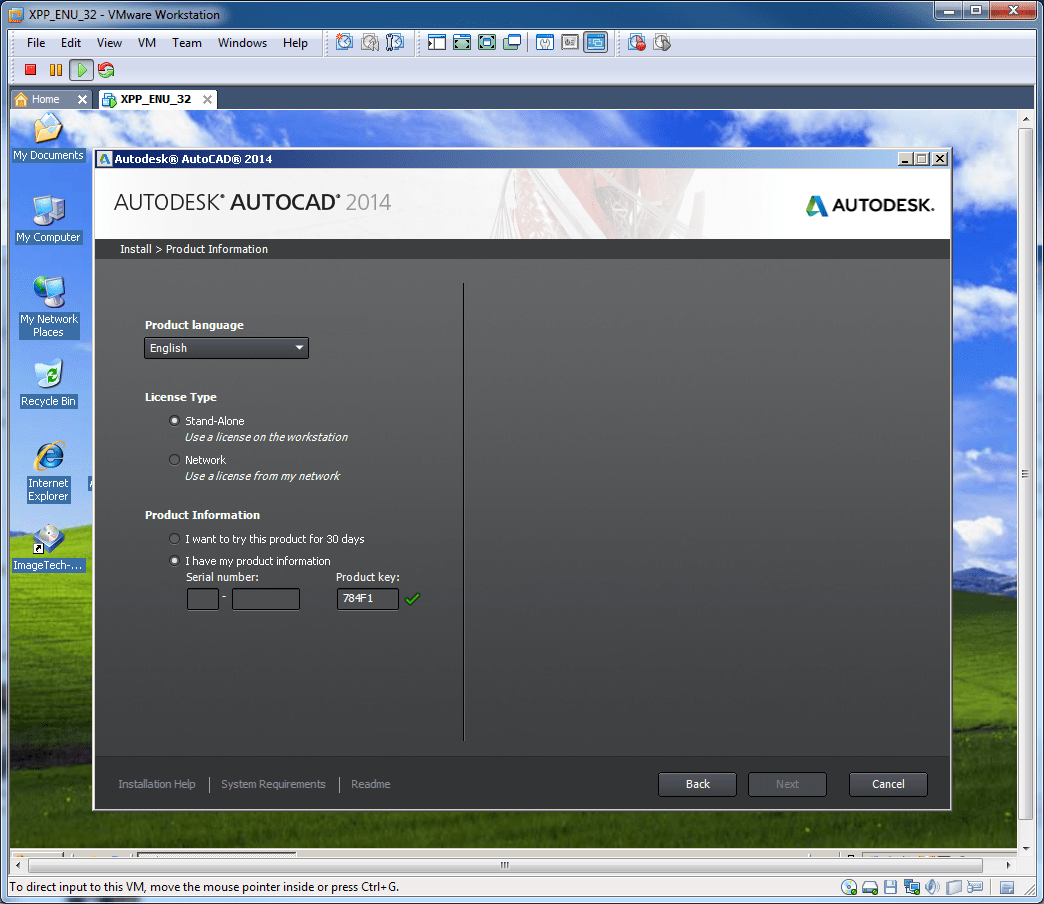Switch to the XPP_ENU_32 tab
The width and height of the screenshot is (1044, 904).
(x=155, y=99)
